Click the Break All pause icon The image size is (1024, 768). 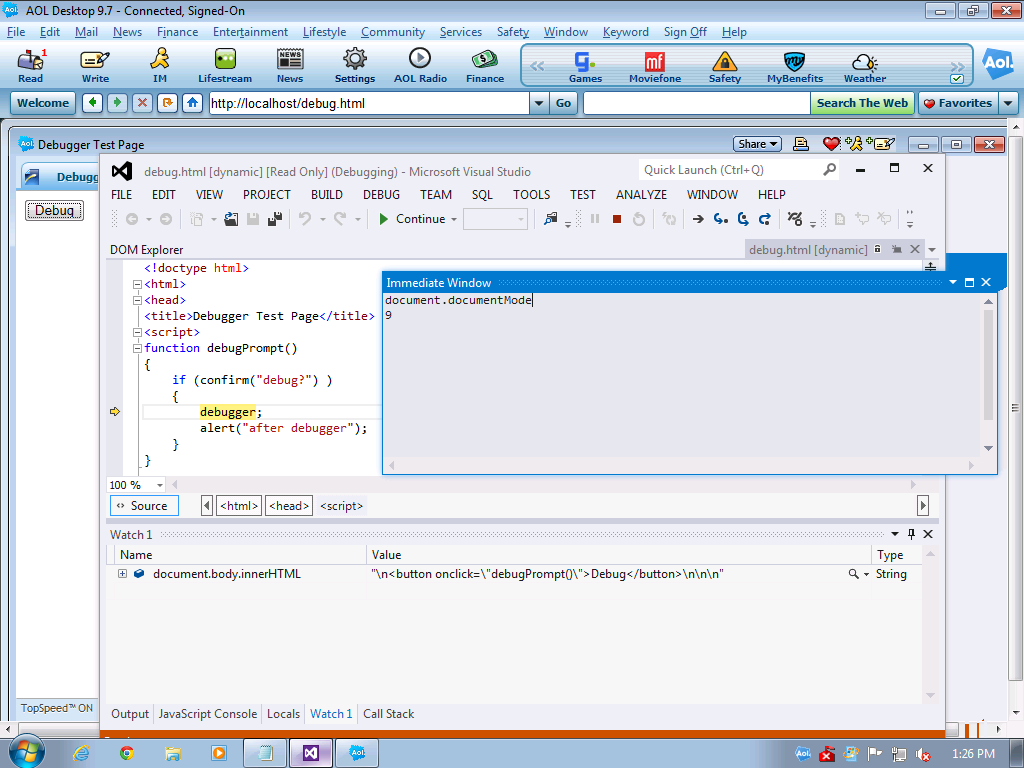(594, 219)
